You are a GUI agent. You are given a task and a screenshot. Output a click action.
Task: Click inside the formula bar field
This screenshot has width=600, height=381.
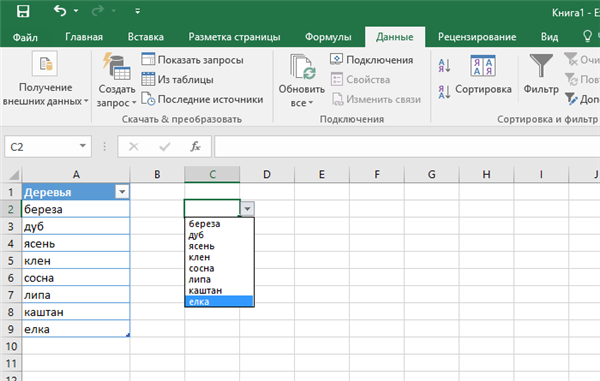407,147
